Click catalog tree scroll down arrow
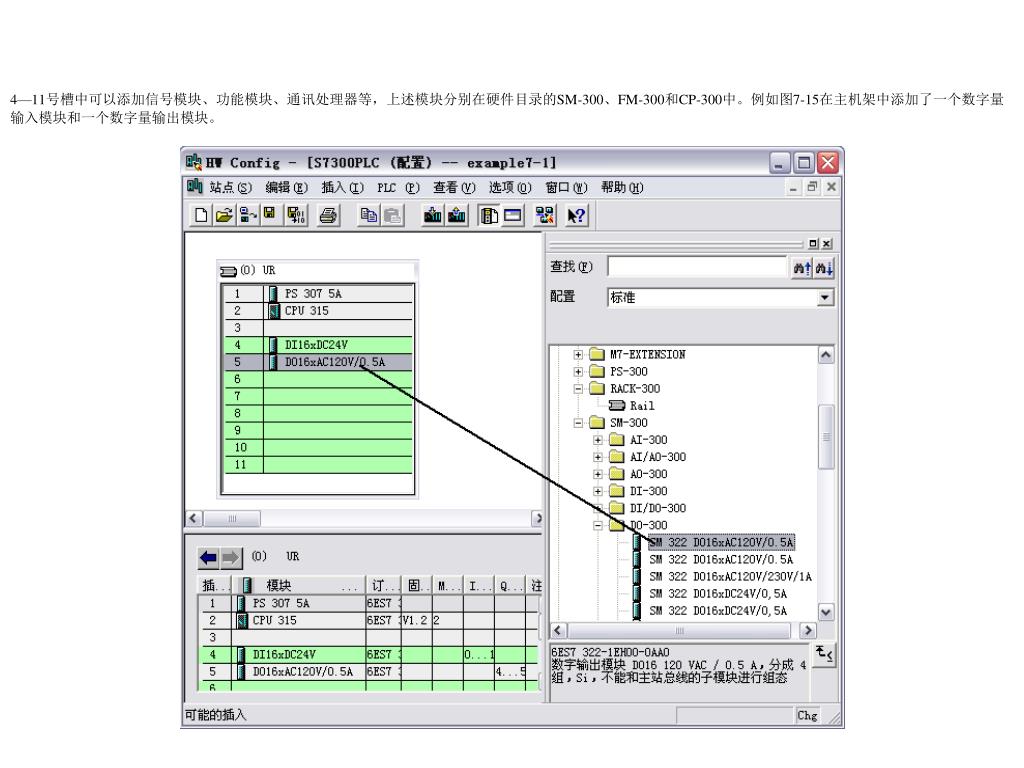The image size is (1024, 768). coord(825,612)
